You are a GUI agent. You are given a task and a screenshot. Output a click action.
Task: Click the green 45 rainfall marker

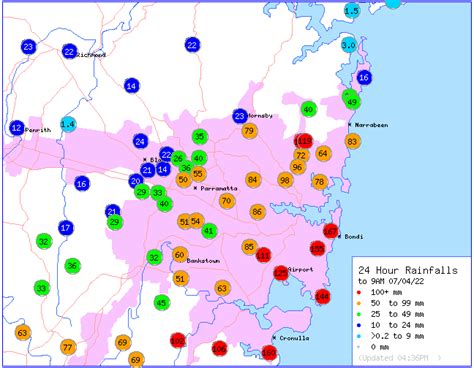tap(162, 303)
